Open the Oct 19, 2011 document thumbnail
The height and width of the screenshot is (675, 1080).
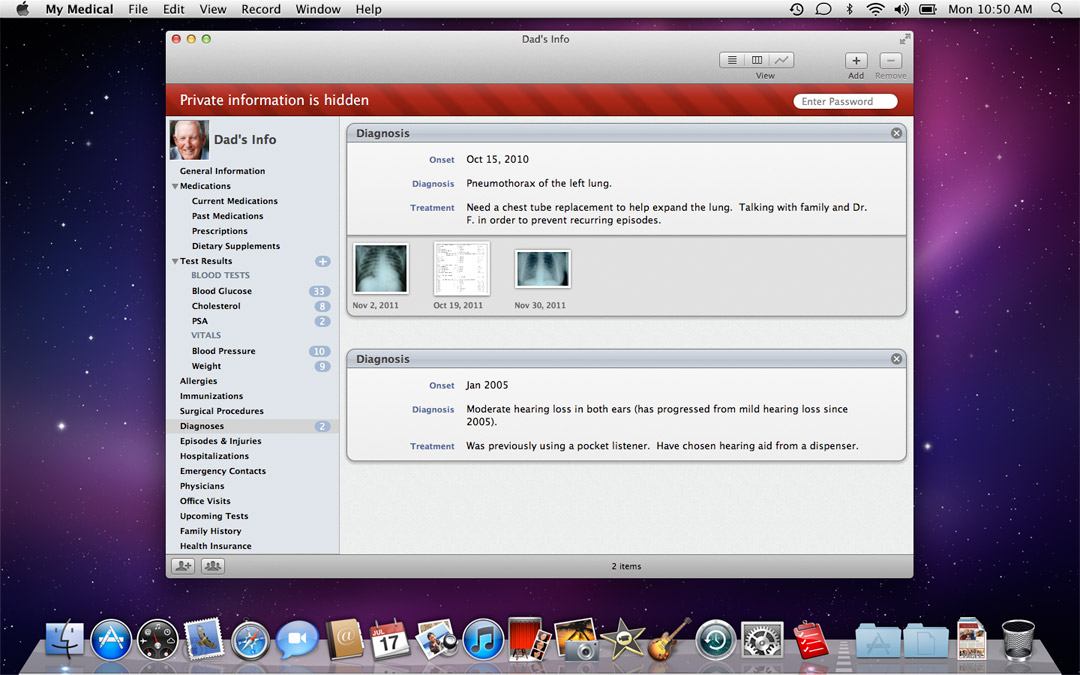coord(461,269)
